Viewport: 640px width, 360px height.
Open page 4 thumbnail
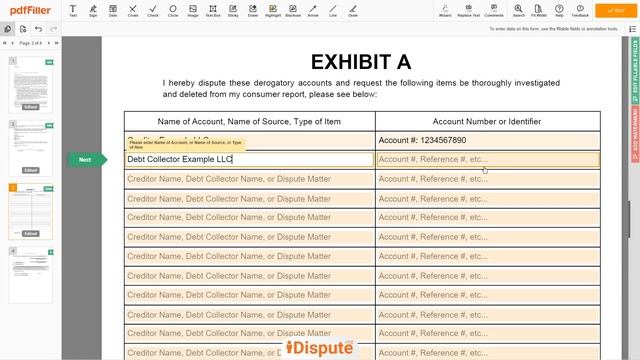click(x=31, y=275)
